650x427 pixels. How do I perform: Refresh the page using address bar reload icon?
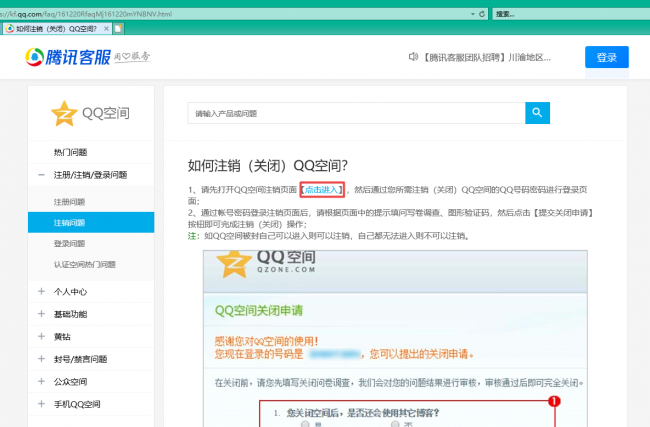[482, 14]
